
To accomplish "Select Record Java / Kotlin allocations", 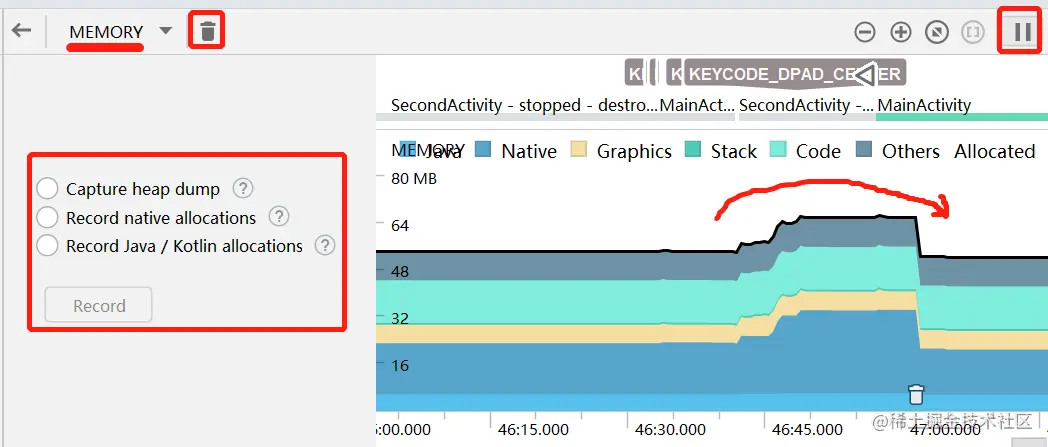I will click(x=47, y=245).
